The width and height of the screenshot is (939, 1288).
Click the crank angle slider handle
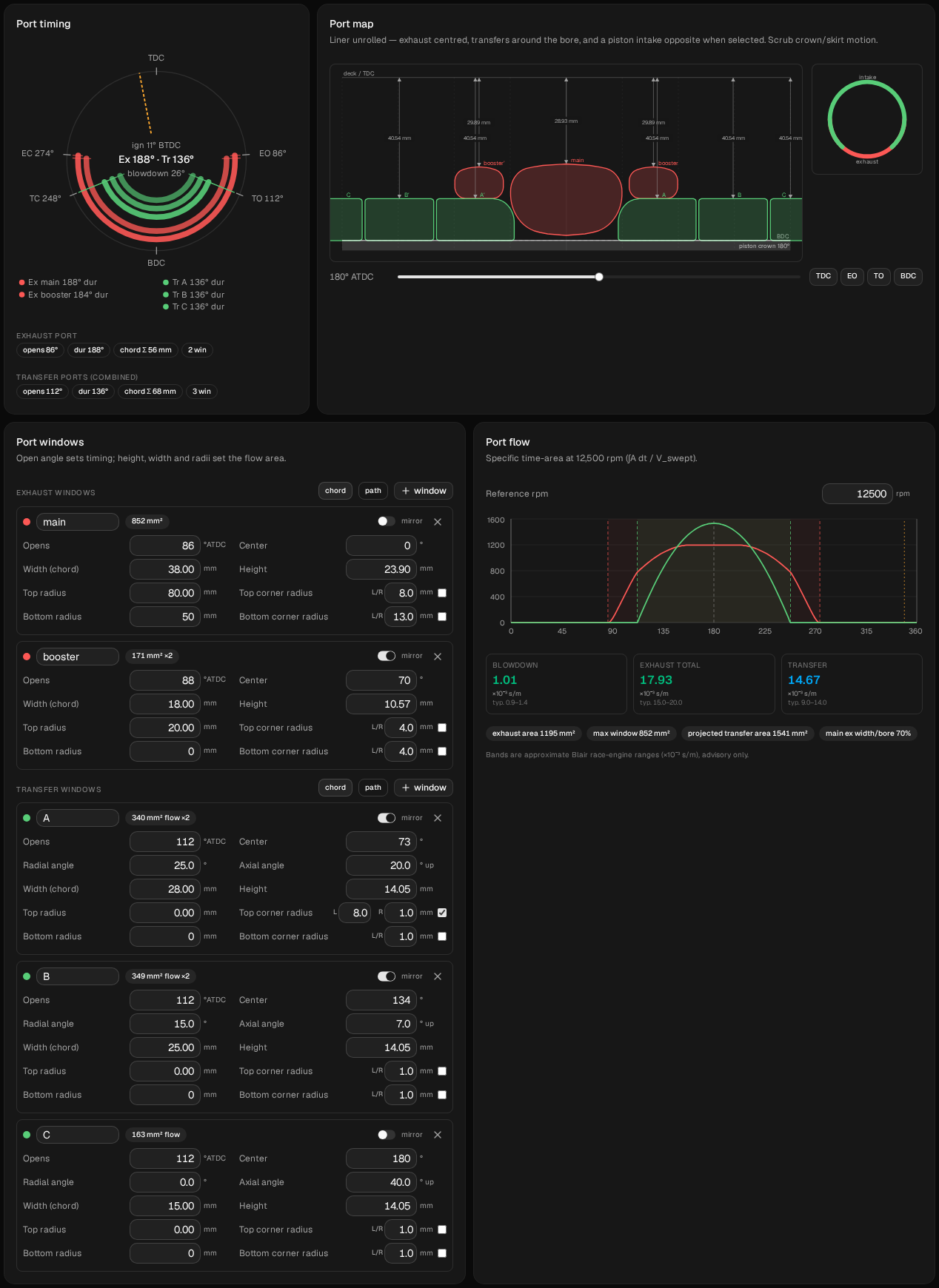tap(599, 277)
